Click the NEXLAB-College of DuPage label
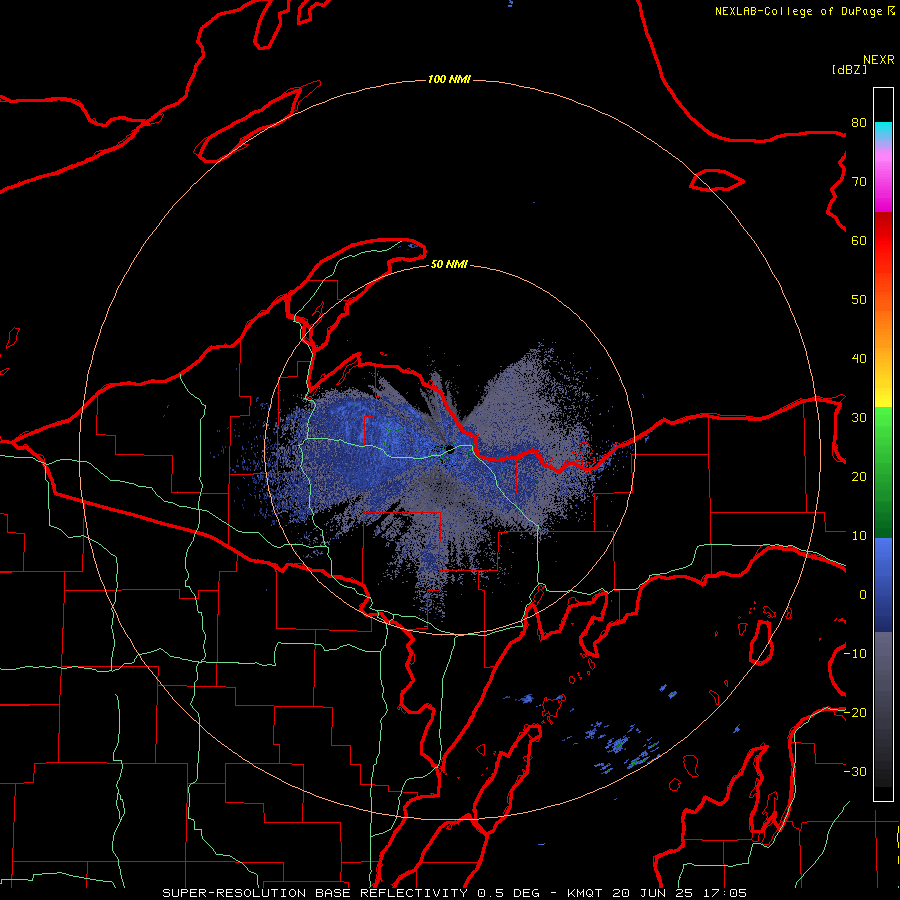 799,11
